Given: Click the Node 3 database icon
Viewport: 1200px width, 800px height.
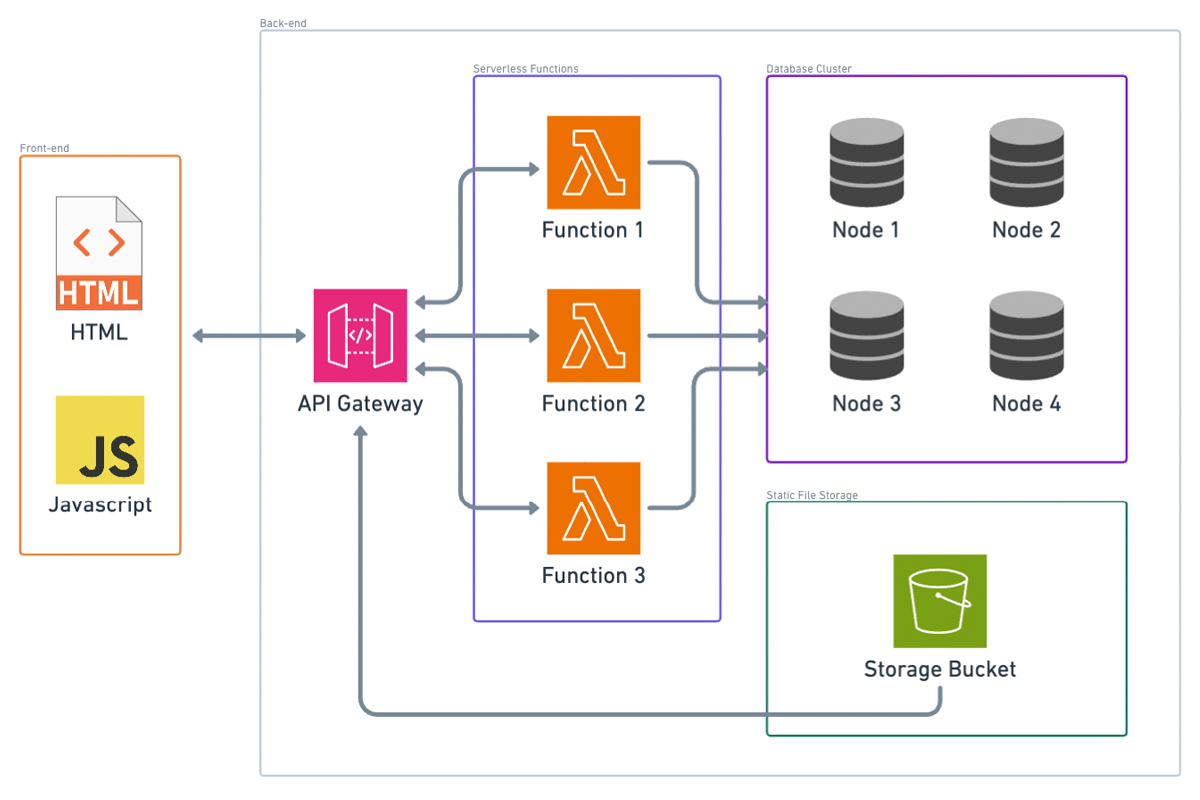Looking at the screenshot, I should 866,337.
